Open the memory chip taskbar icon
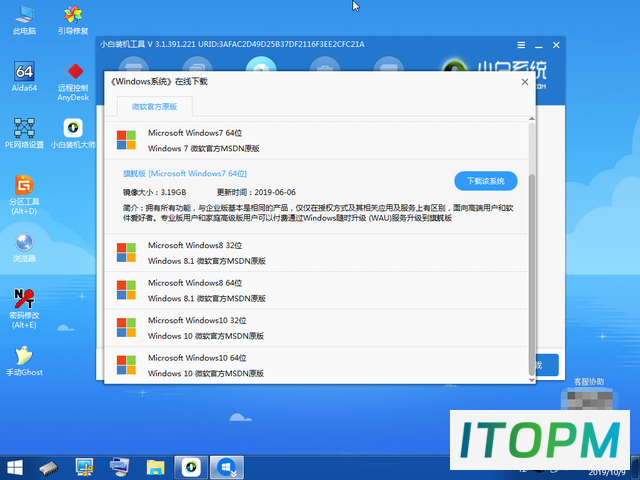 [49, 468]
